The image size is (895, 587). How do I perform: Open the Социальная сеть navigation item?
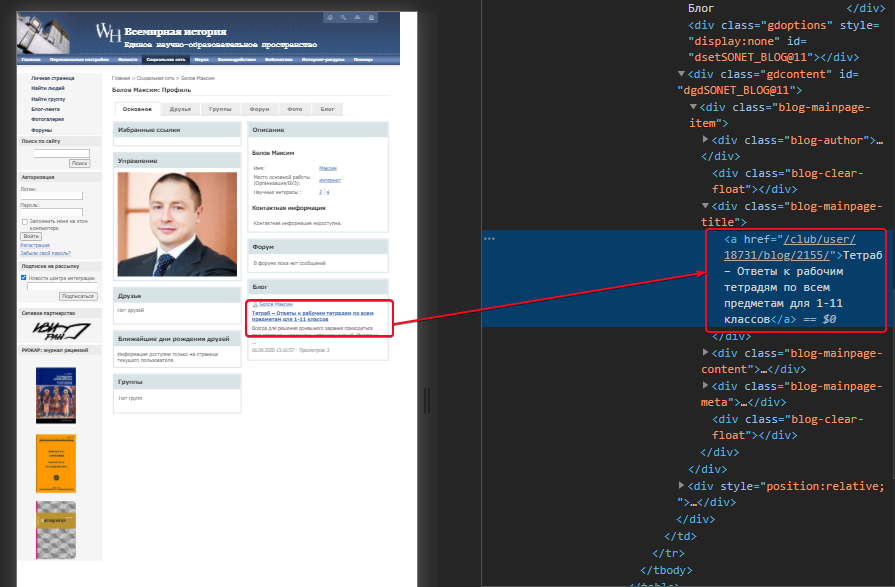pos(166,59)
